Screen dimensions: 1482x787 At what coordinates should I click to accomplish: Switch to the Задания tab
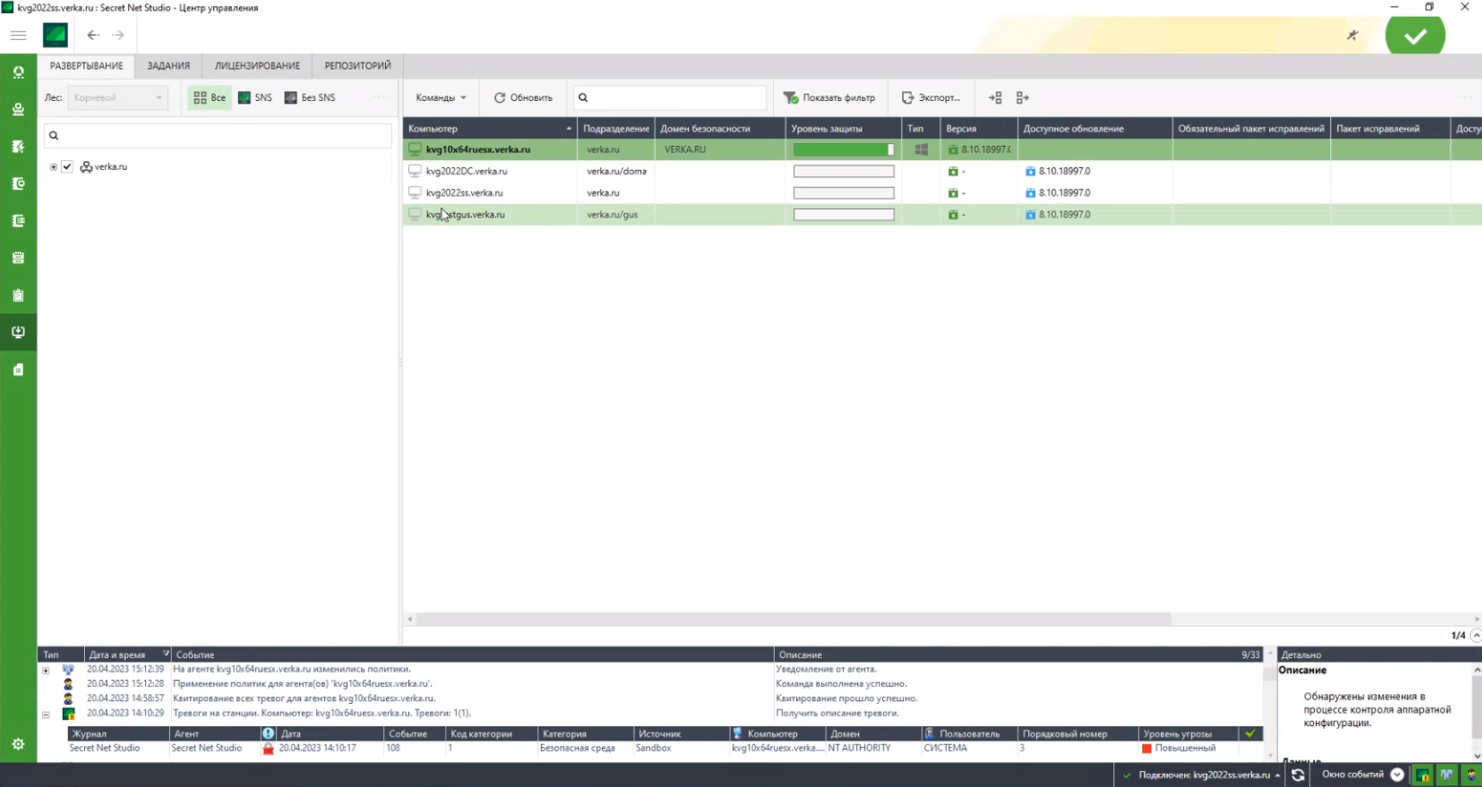coord(168,66)
